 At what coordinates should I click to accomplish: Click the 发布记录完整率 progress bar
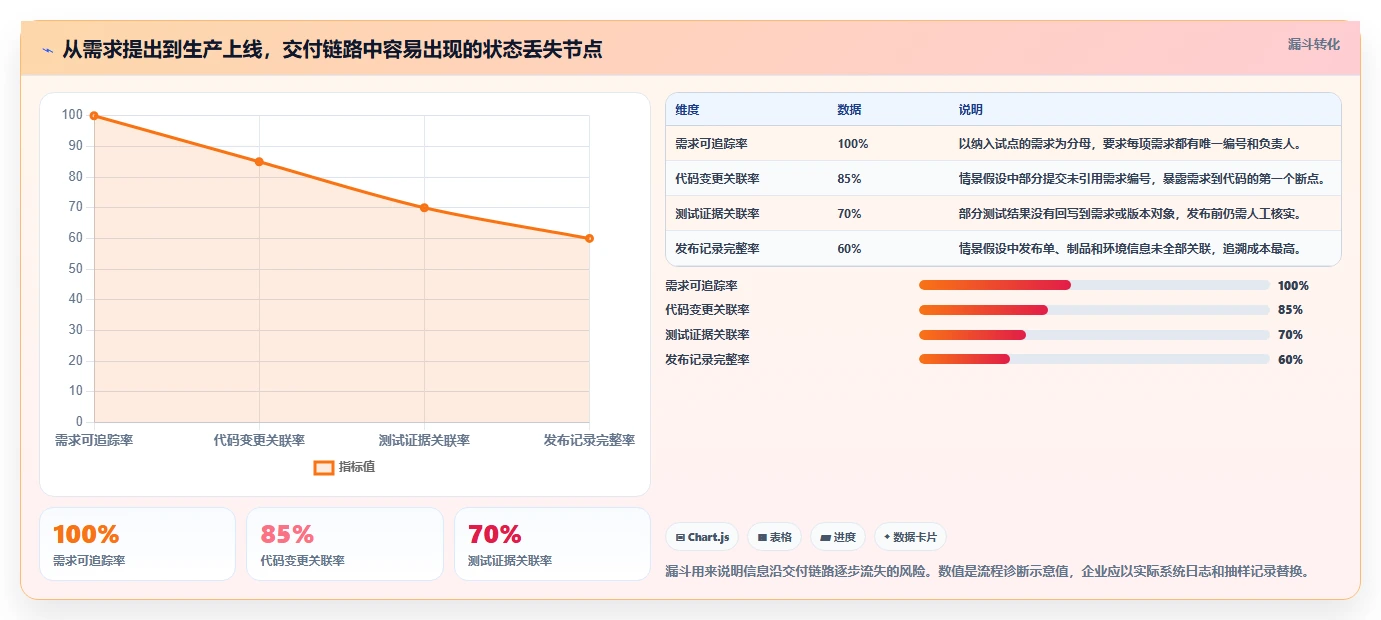1094,359
